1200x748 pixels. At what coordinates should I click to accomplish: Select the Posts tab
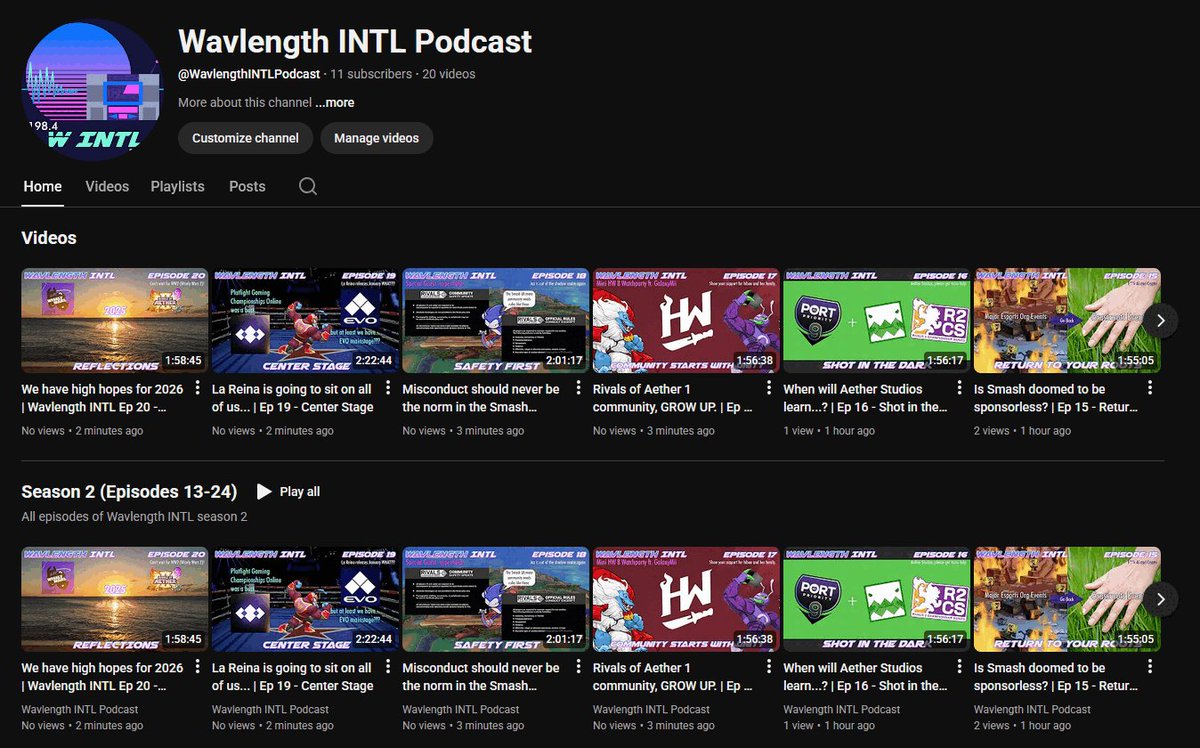(246, 186)
